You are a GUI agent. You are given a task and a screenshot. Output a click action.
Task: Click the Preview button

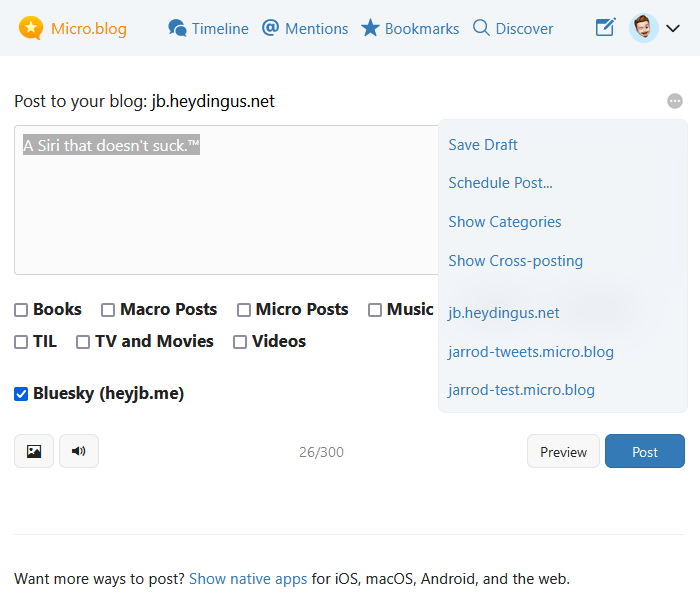tap(563, 451)
